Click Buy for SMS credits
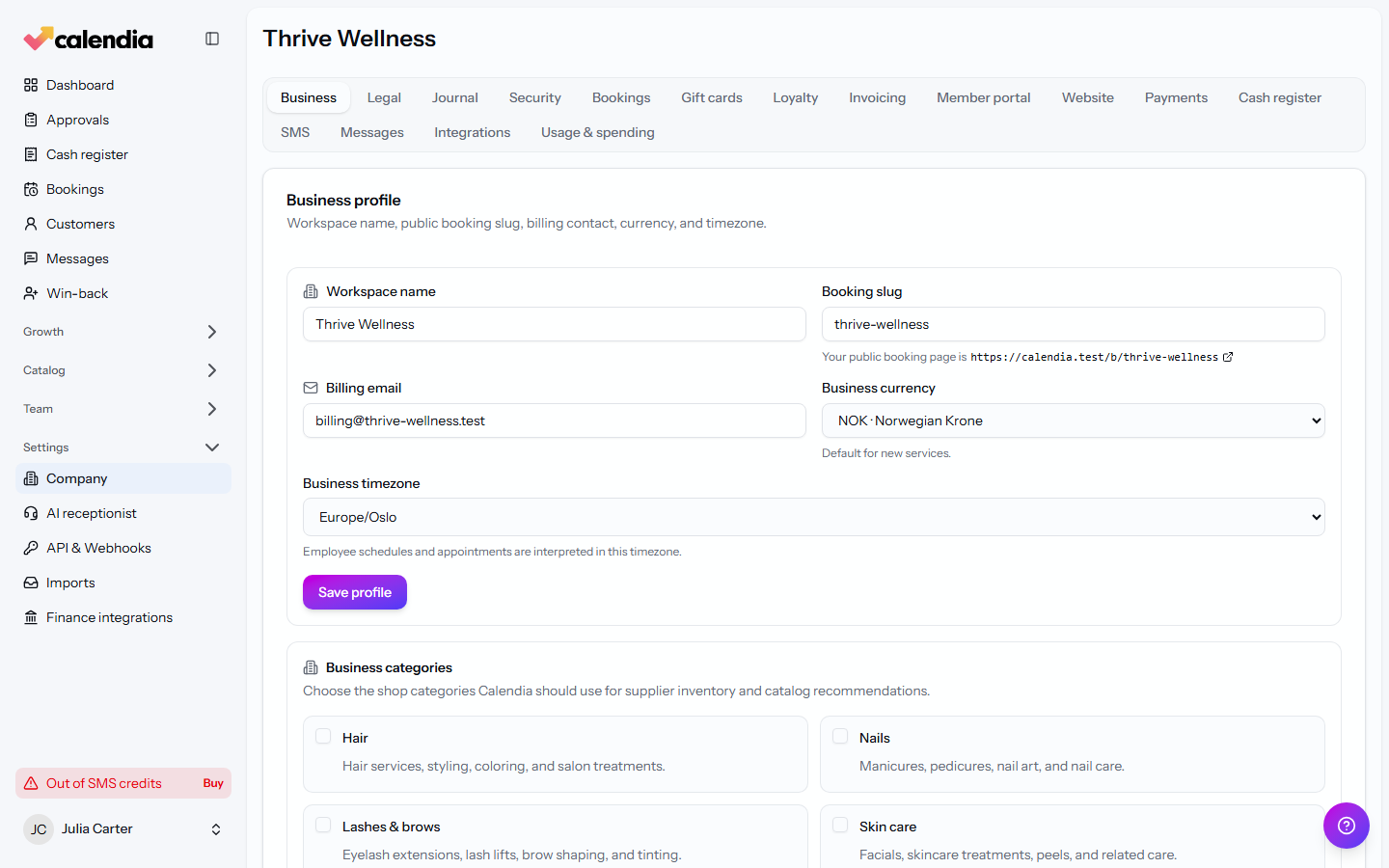Screen dimensions: 1389x868 [213, 783]
